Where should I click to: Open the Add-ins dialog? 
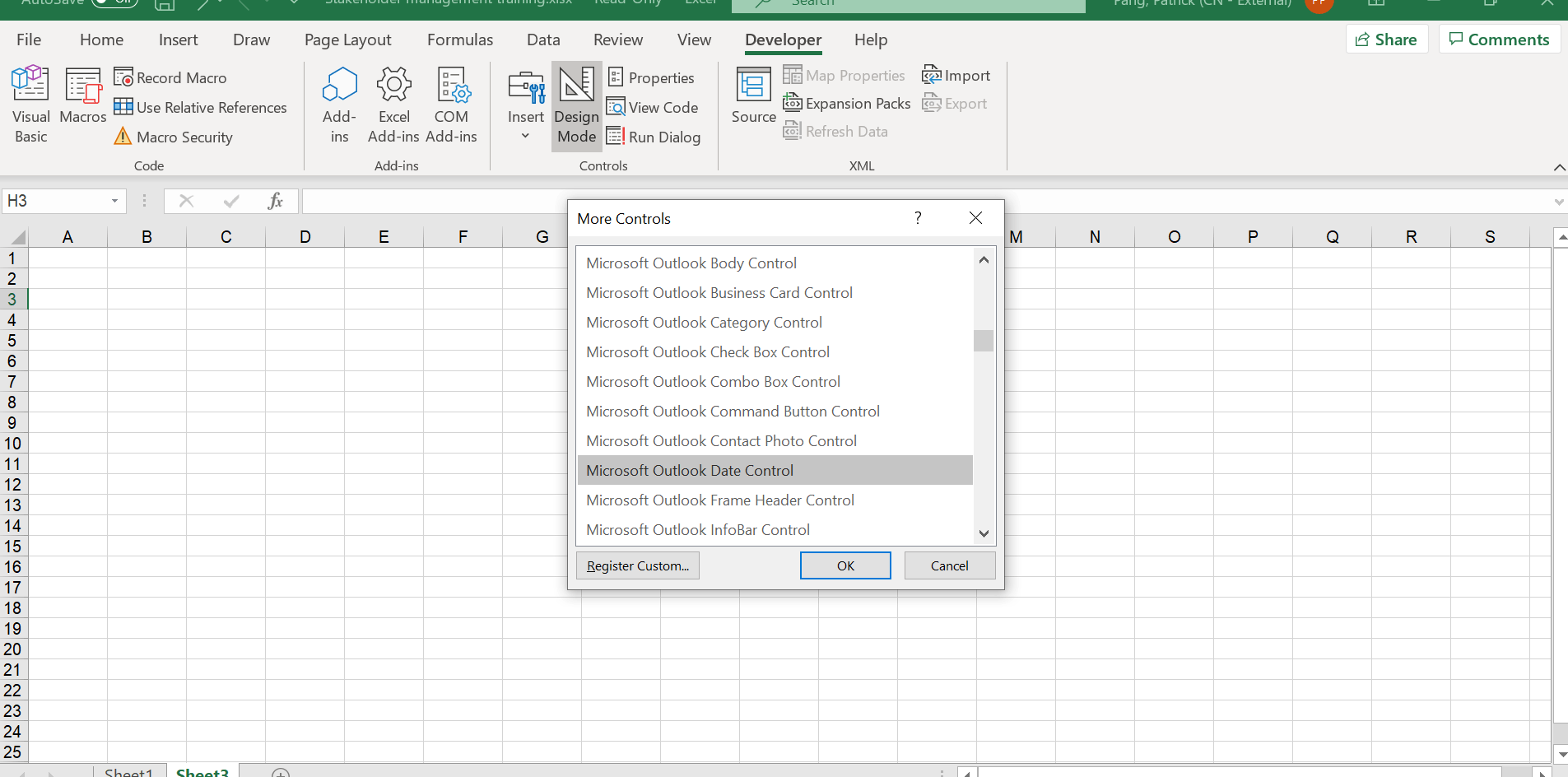pos(339,105)
